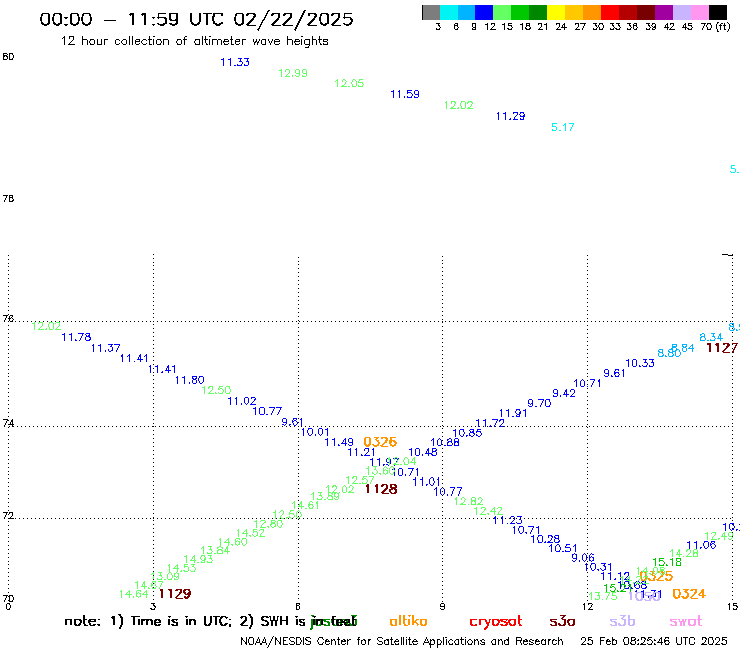The height and width of the screenshot is (650, 740).
Task: Click the green wave height value 14.52
Action: click(251, 533)
